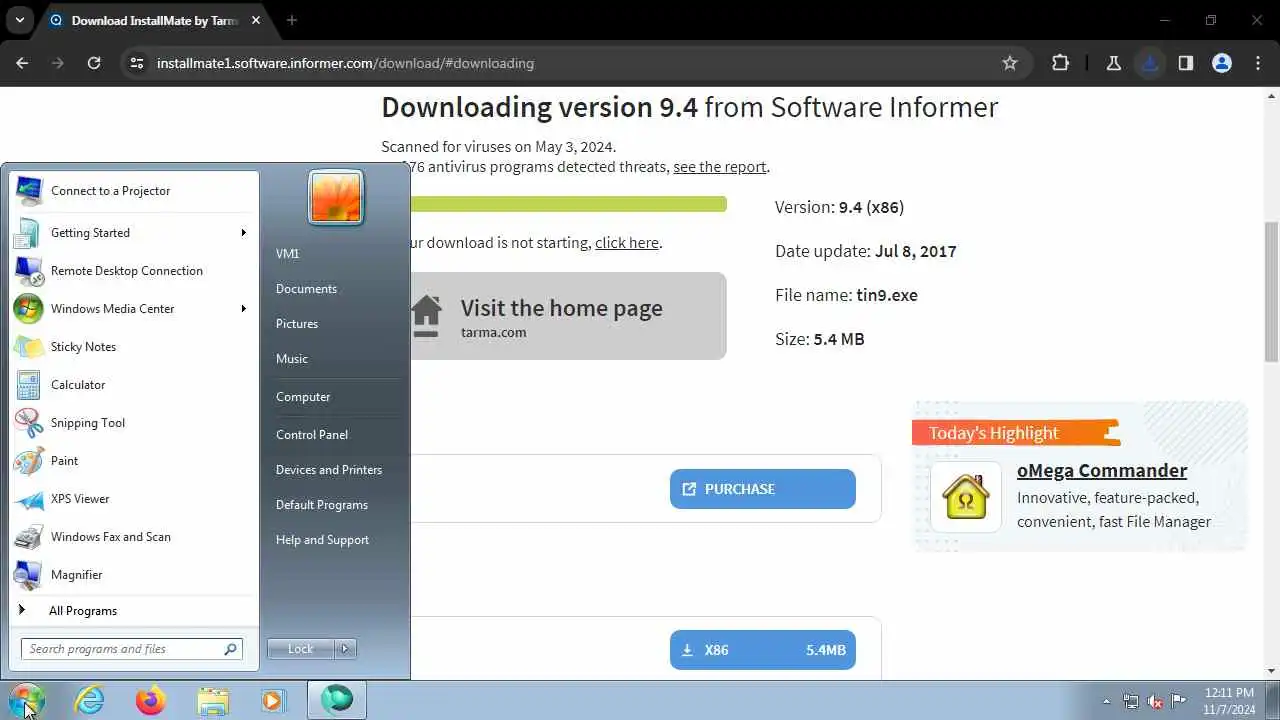Click the blue PURCHASE button
The image size is (1280, 720).
tap(763, 489)
